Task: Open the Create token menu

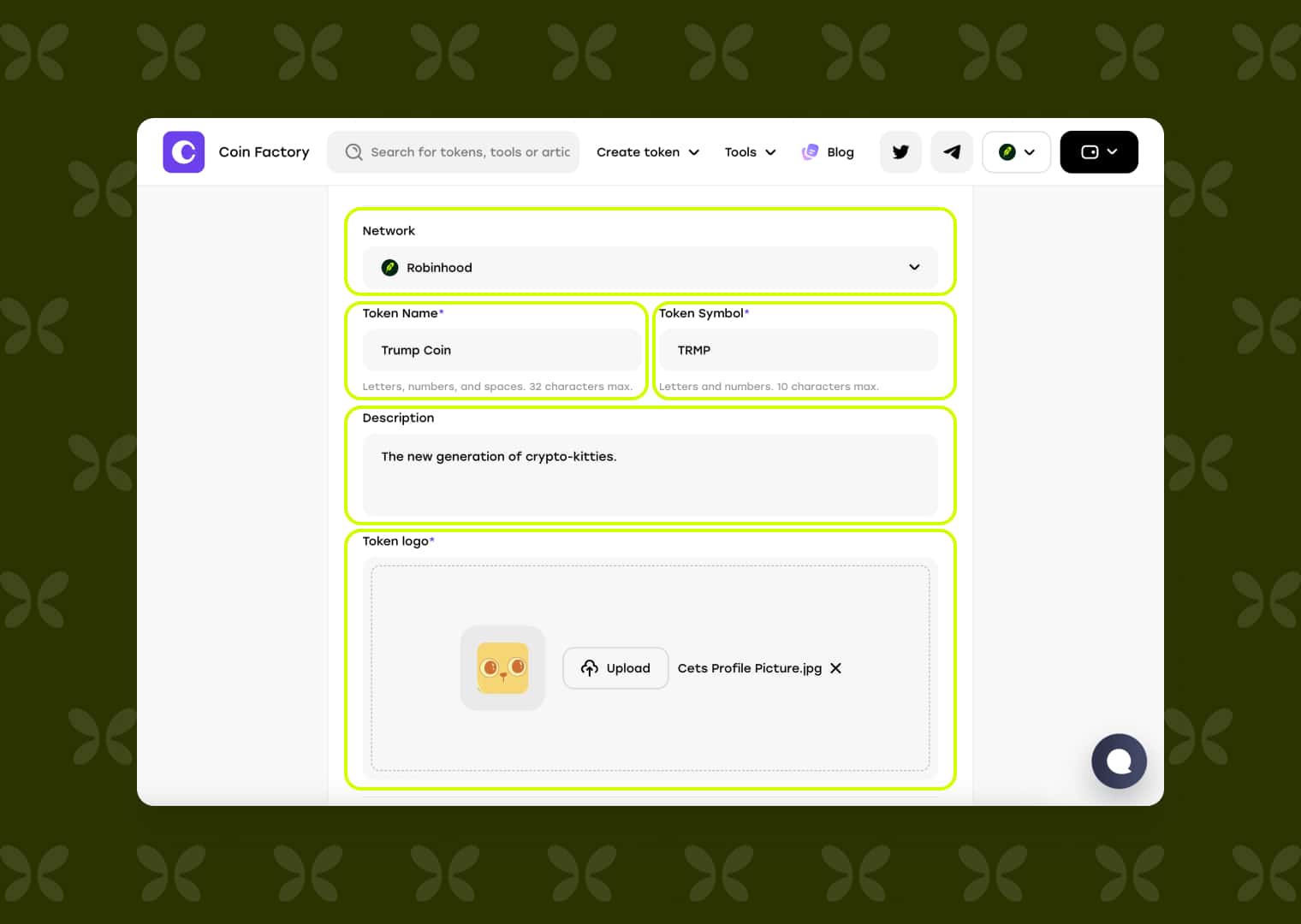Action: pos(648,152)
